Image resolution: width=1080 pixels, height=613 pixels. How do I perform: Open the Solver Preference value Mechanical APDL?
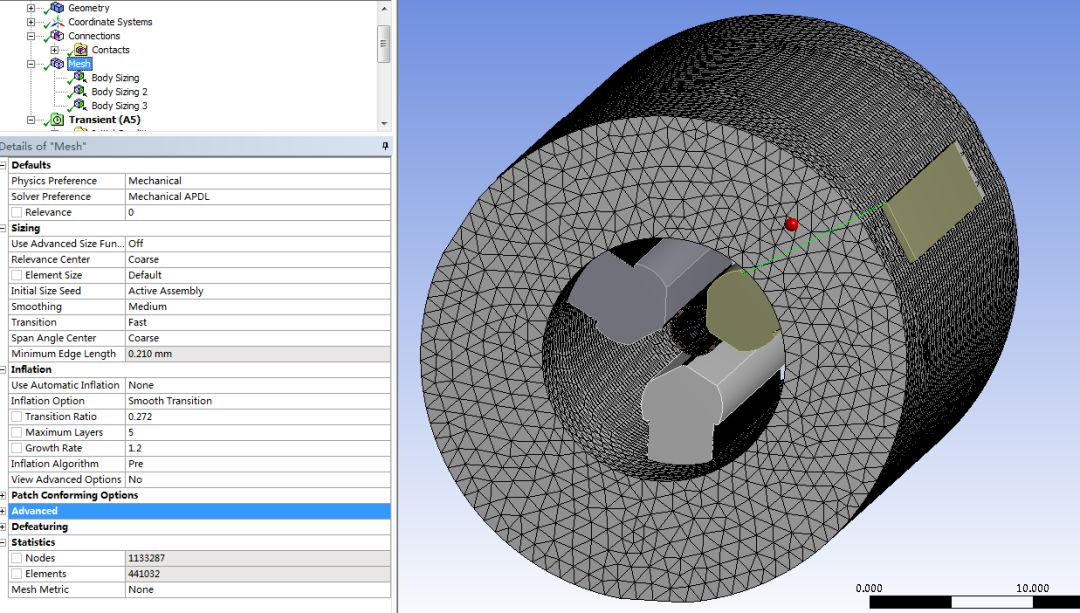pyautogui.click(x=258, y=196)
